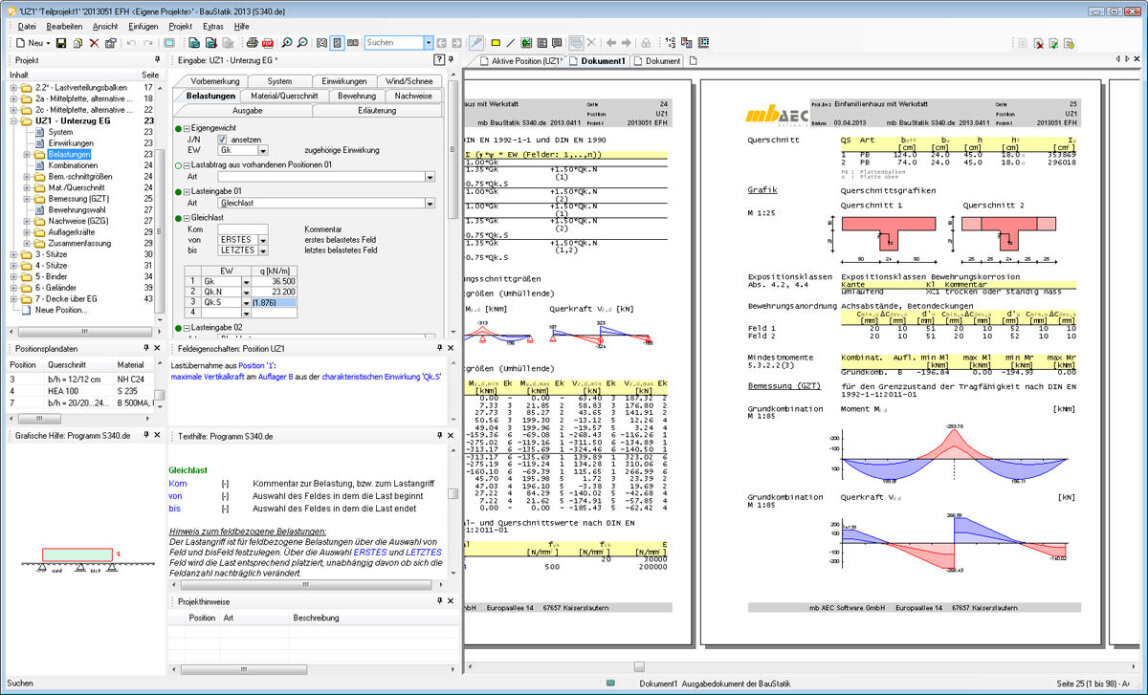
Task: Click the help question mark icon in Eingabe panel
Action: coord(439,60)
